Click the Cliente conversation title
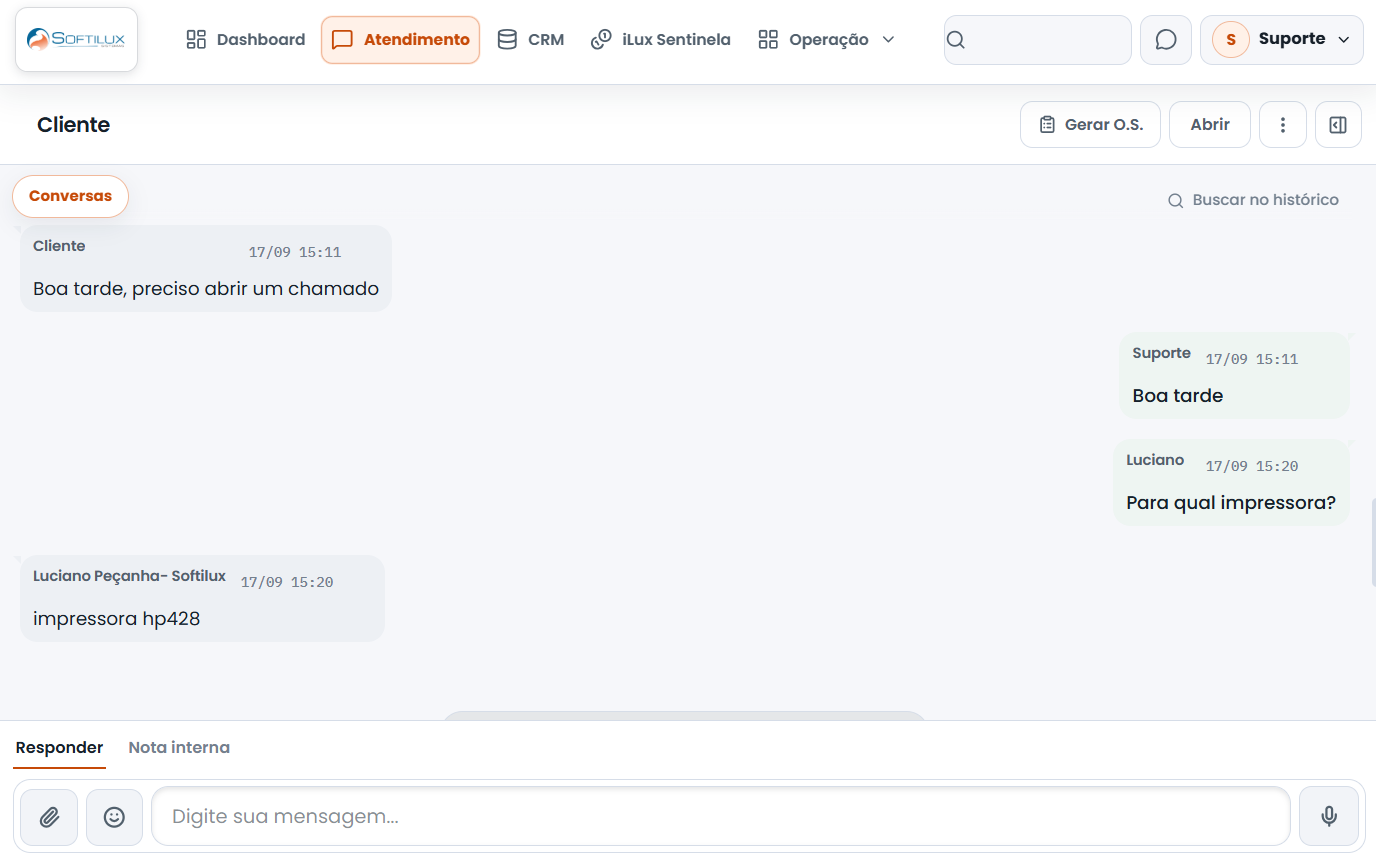The image size is (1376, 860). pos(73,125)
